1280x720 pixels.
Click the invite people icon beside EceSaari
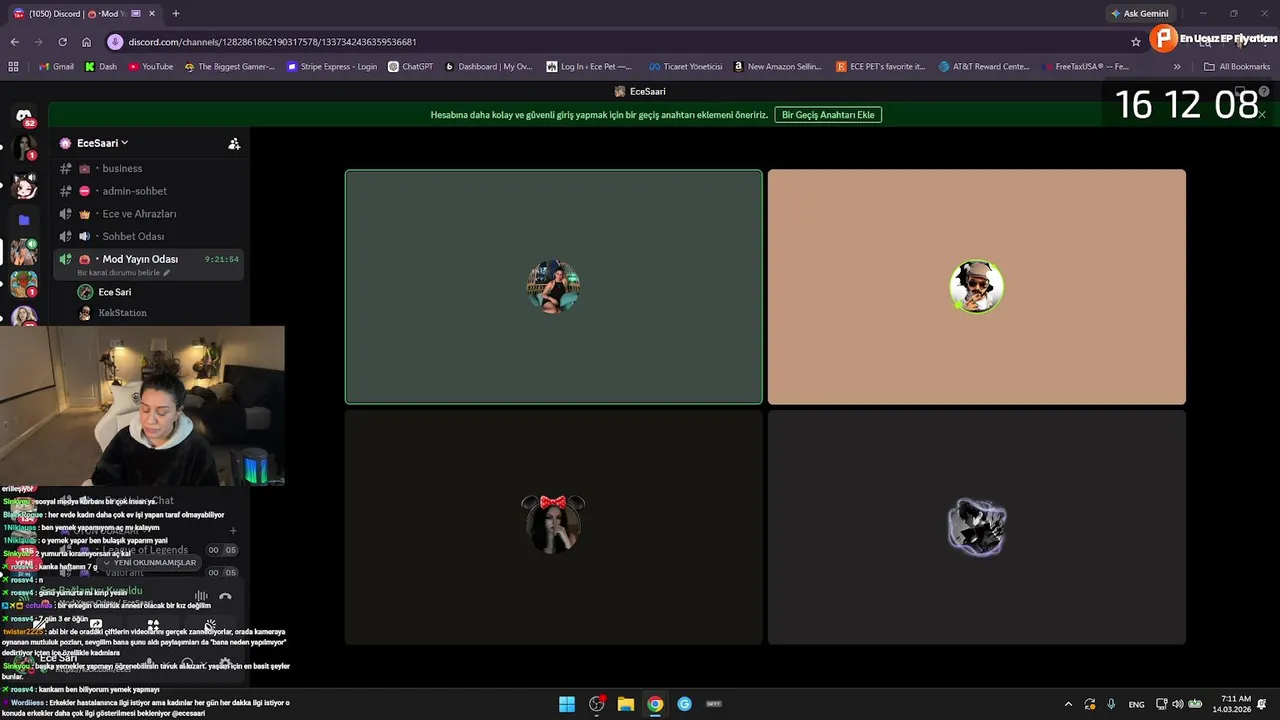click(x=234, y=143)
